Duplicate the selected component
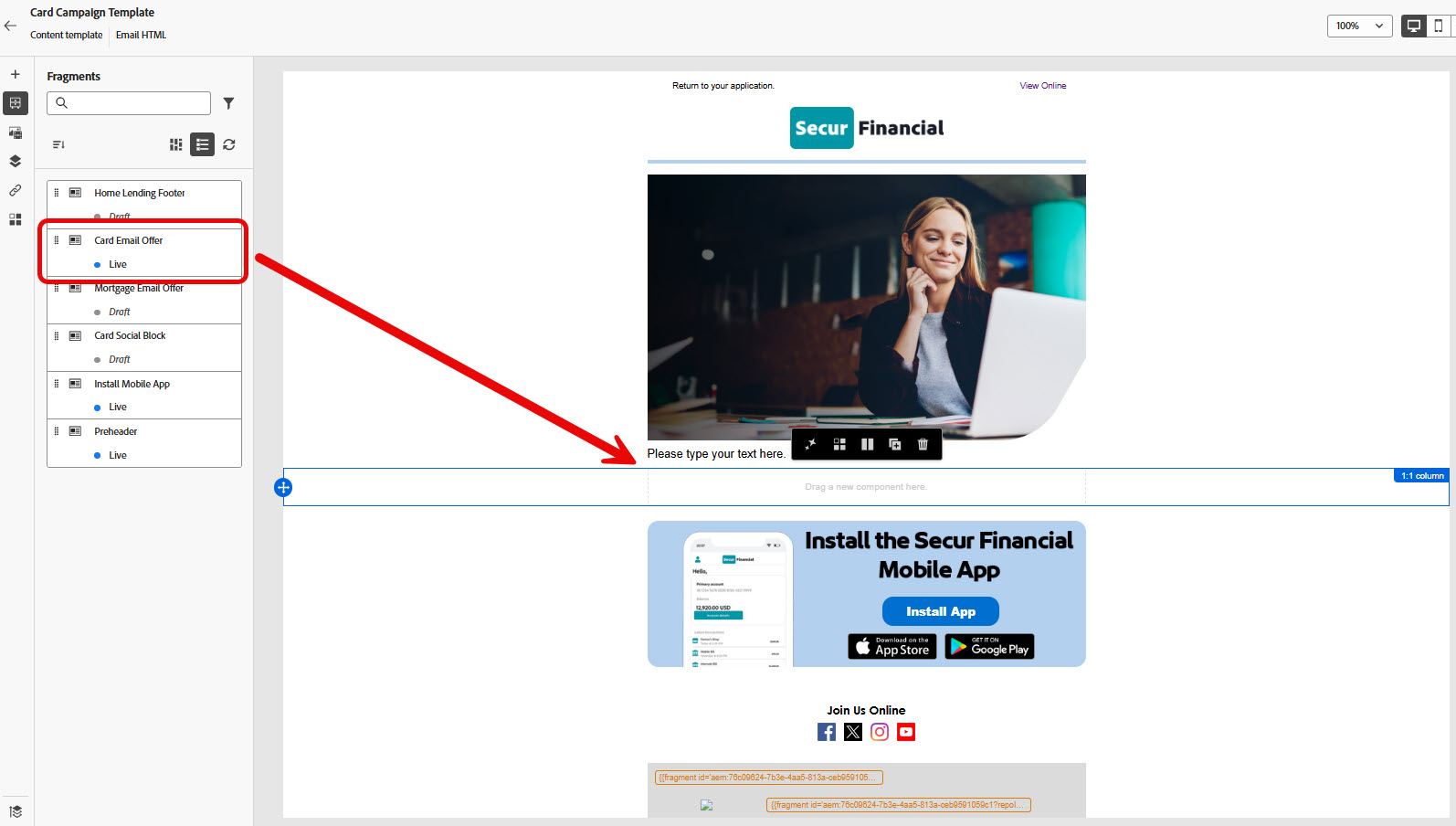Image resolution: width=1456 pixels, height=826 pixels. pyautogui.click(x=895, y=444)
